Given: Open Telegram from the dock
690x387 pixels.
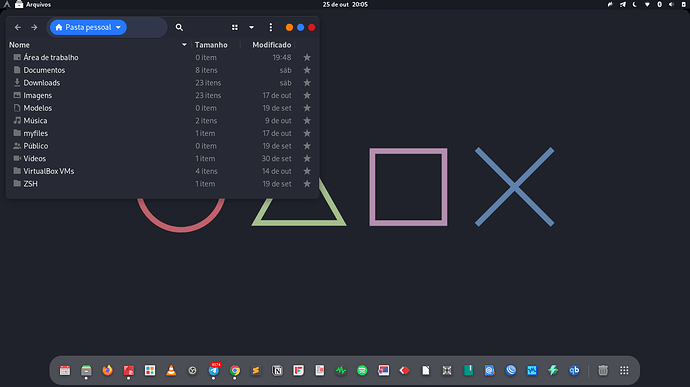Looking at the screenshot, I should coord(214,371).
